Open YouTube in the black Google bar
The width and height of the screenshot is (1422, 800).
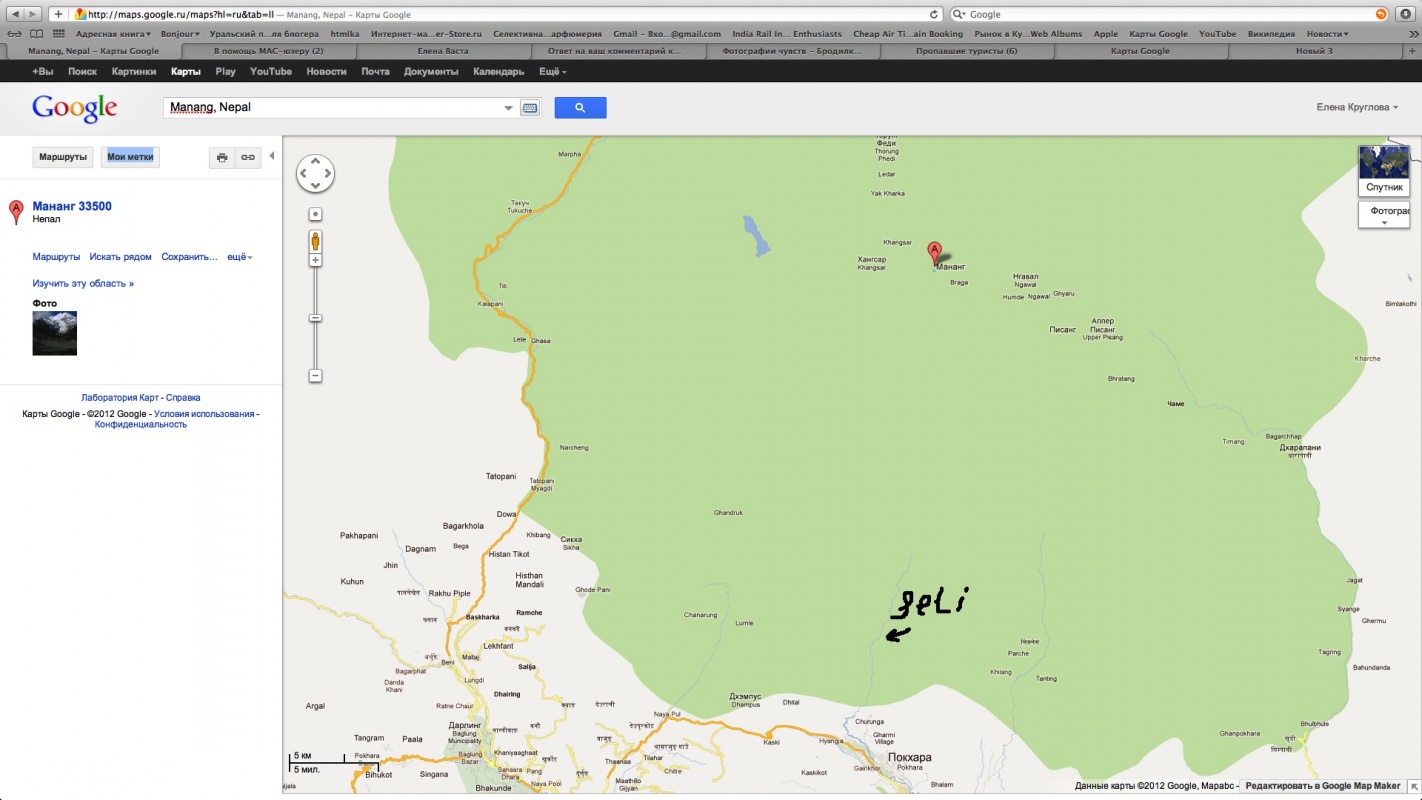(270, 72)
